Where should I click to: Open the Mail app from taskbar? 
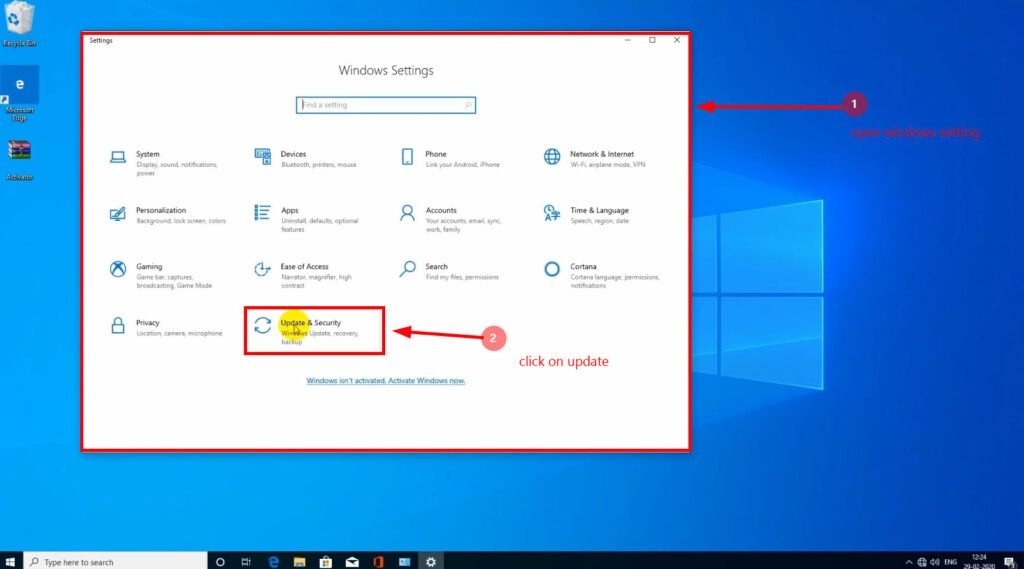[x=352, y=562]
